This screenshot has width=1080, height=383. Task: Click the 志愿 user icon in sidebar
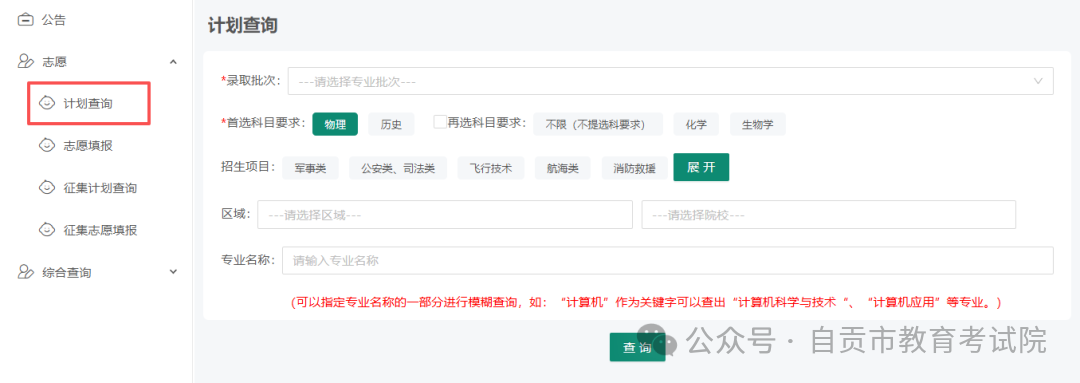point(25,62)
